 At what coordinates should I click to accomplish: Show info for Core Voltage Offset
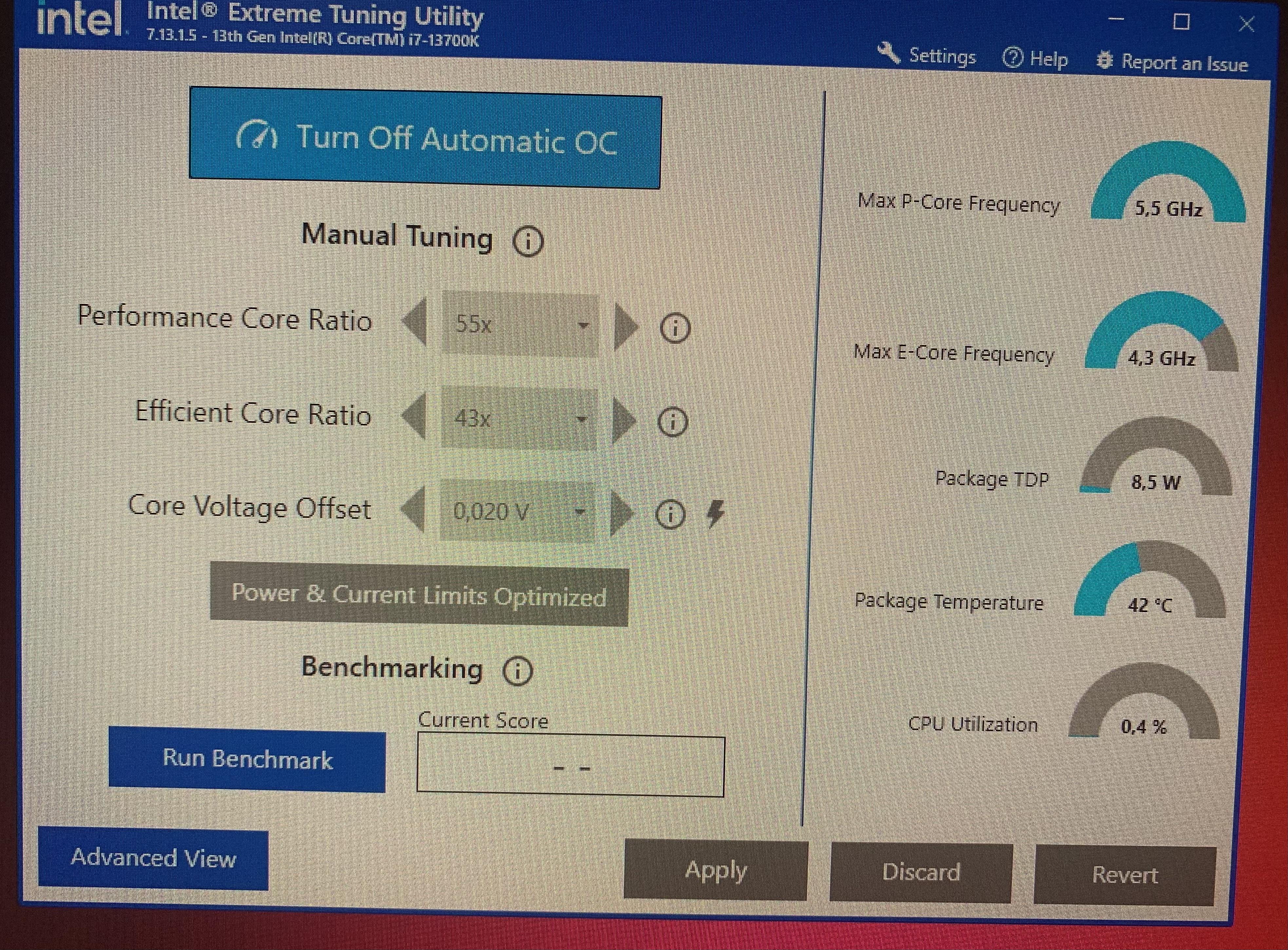pos(670,515)
